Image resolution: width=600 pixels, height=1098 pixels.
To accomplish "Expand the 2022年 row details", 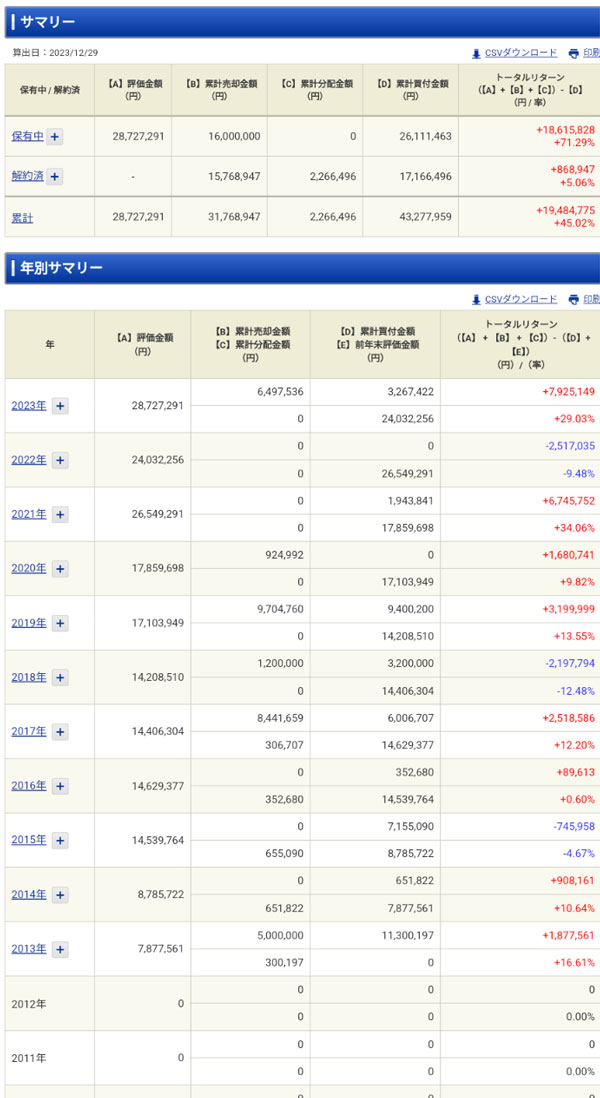I will click(x=60, y=460).
